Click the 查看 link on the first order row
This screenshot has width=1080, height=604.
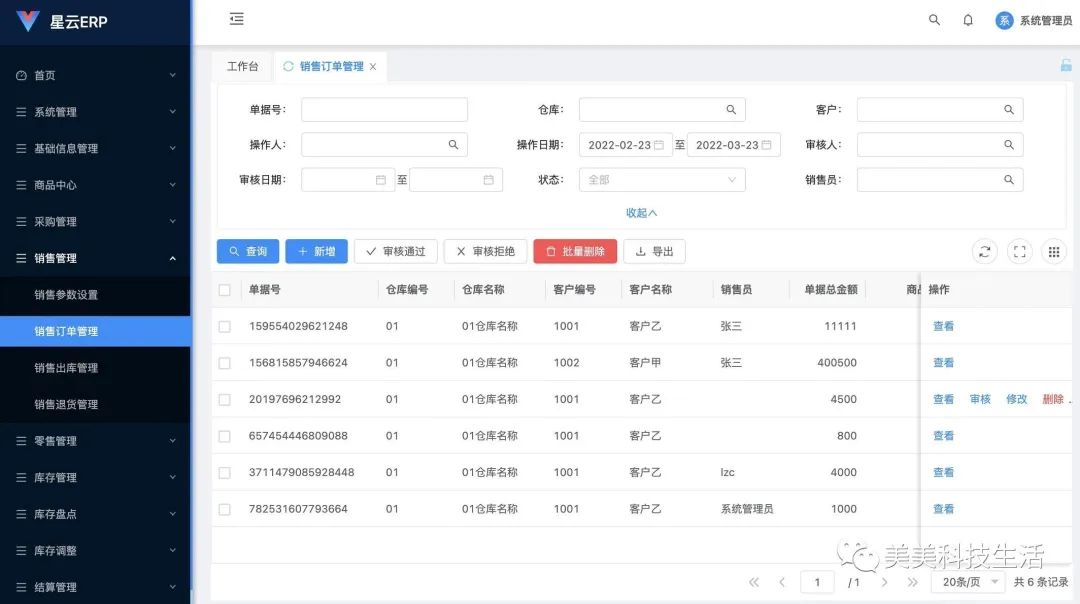coord(943,326)
